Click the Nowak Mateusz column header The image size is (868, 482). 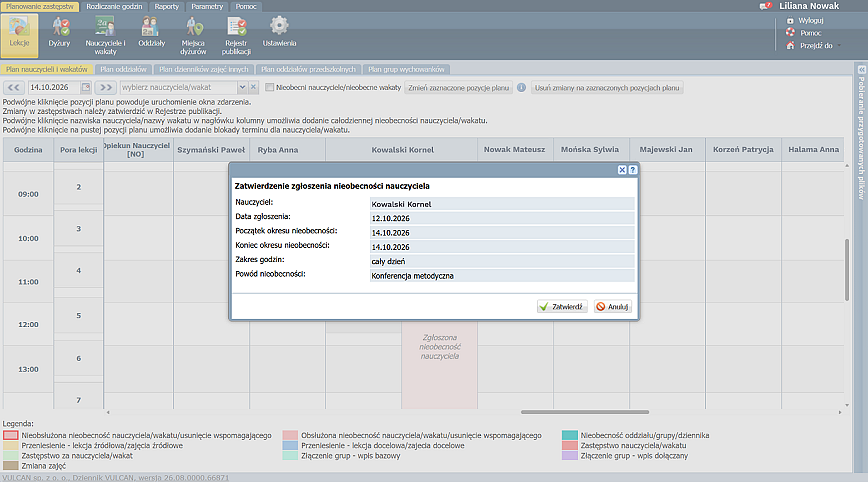[514, 149]
